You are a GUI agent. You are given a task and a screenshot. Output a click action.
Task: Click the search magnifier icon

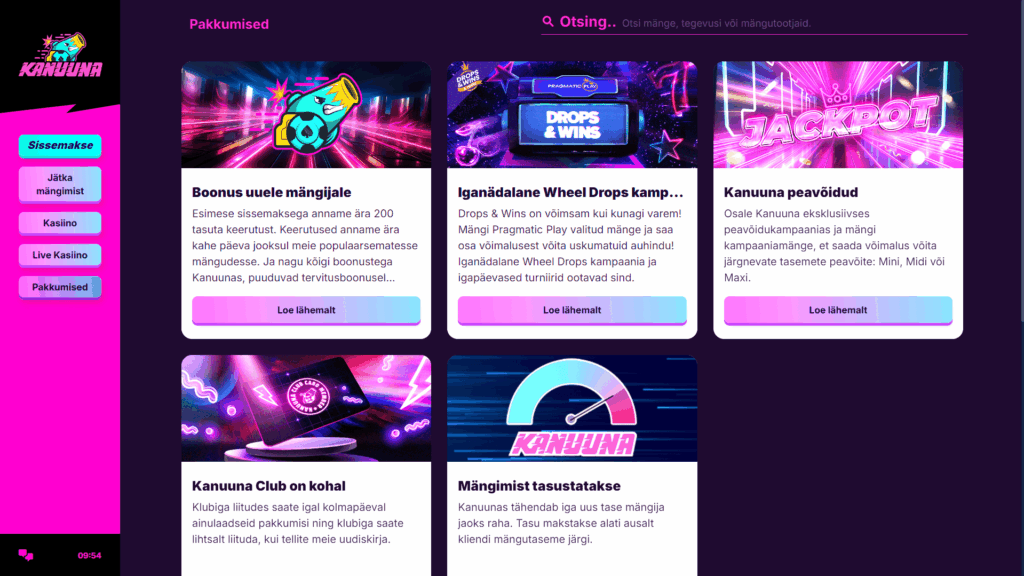coord(548,22)
